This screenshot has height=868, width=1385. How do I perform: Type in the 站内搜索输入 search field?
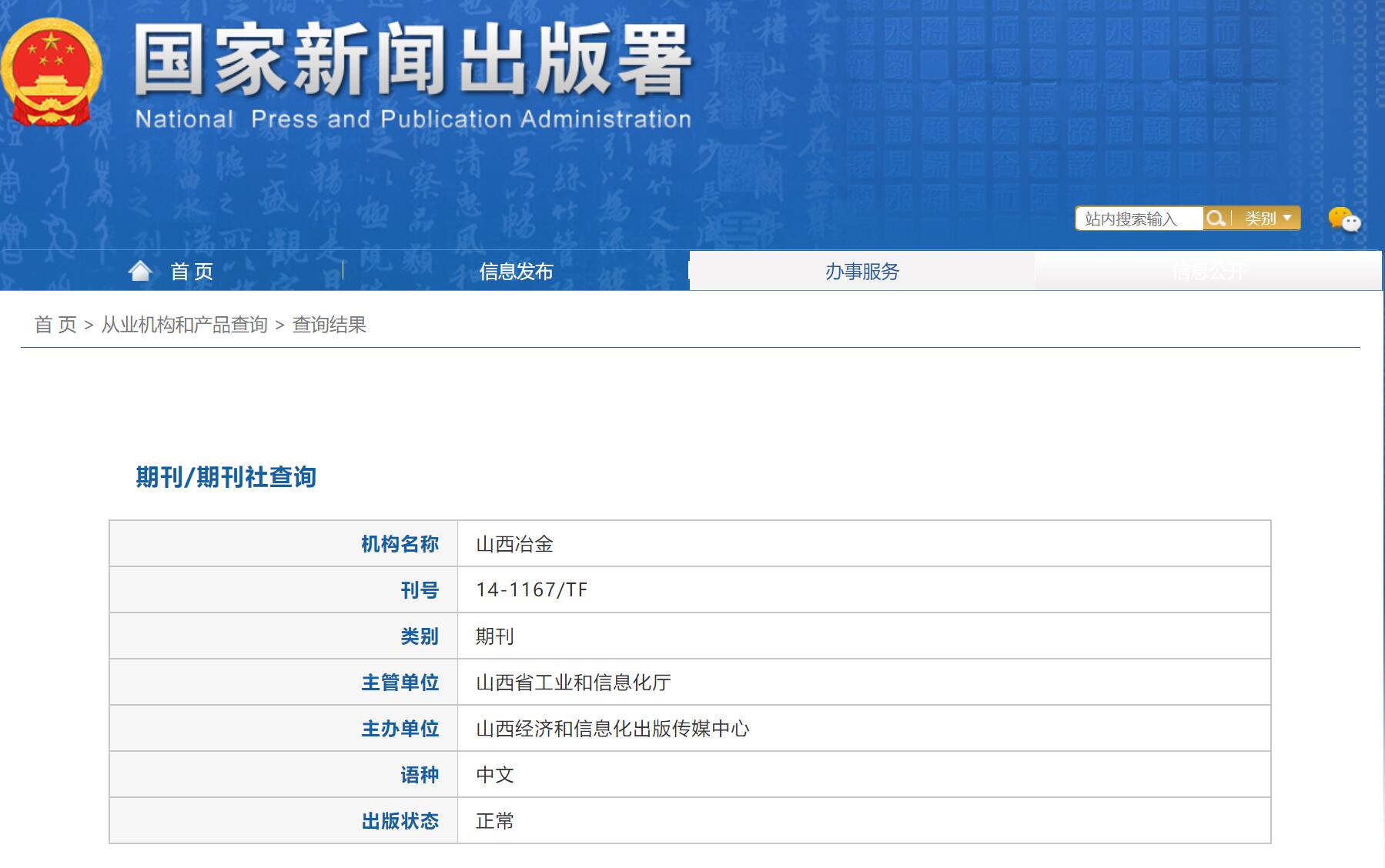tap(1138, 219)
